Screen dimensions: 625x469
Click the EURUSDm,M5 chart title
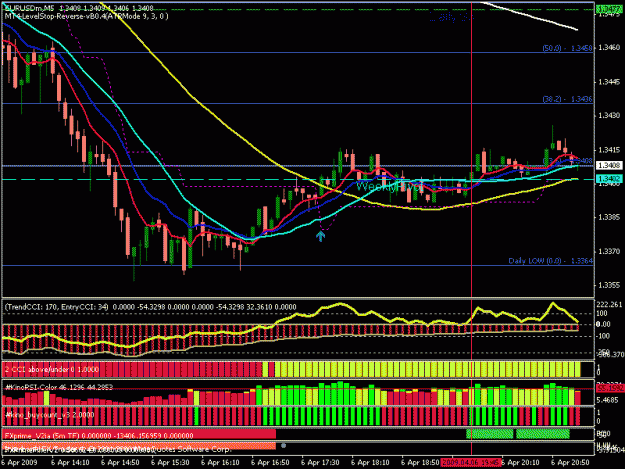tap(30, 8)
